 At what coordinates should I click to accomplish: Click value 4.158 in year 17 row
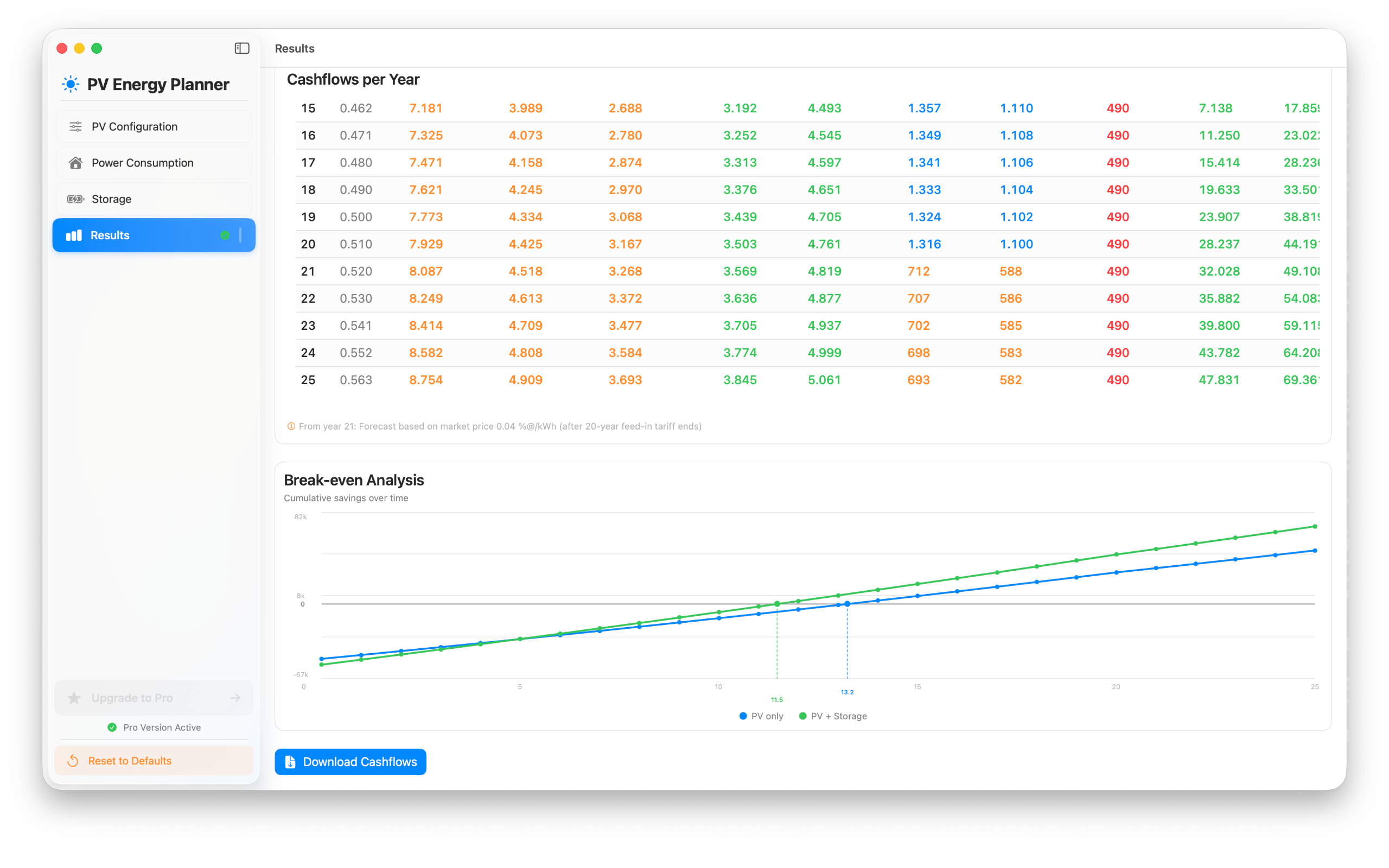tap(526, 162)
